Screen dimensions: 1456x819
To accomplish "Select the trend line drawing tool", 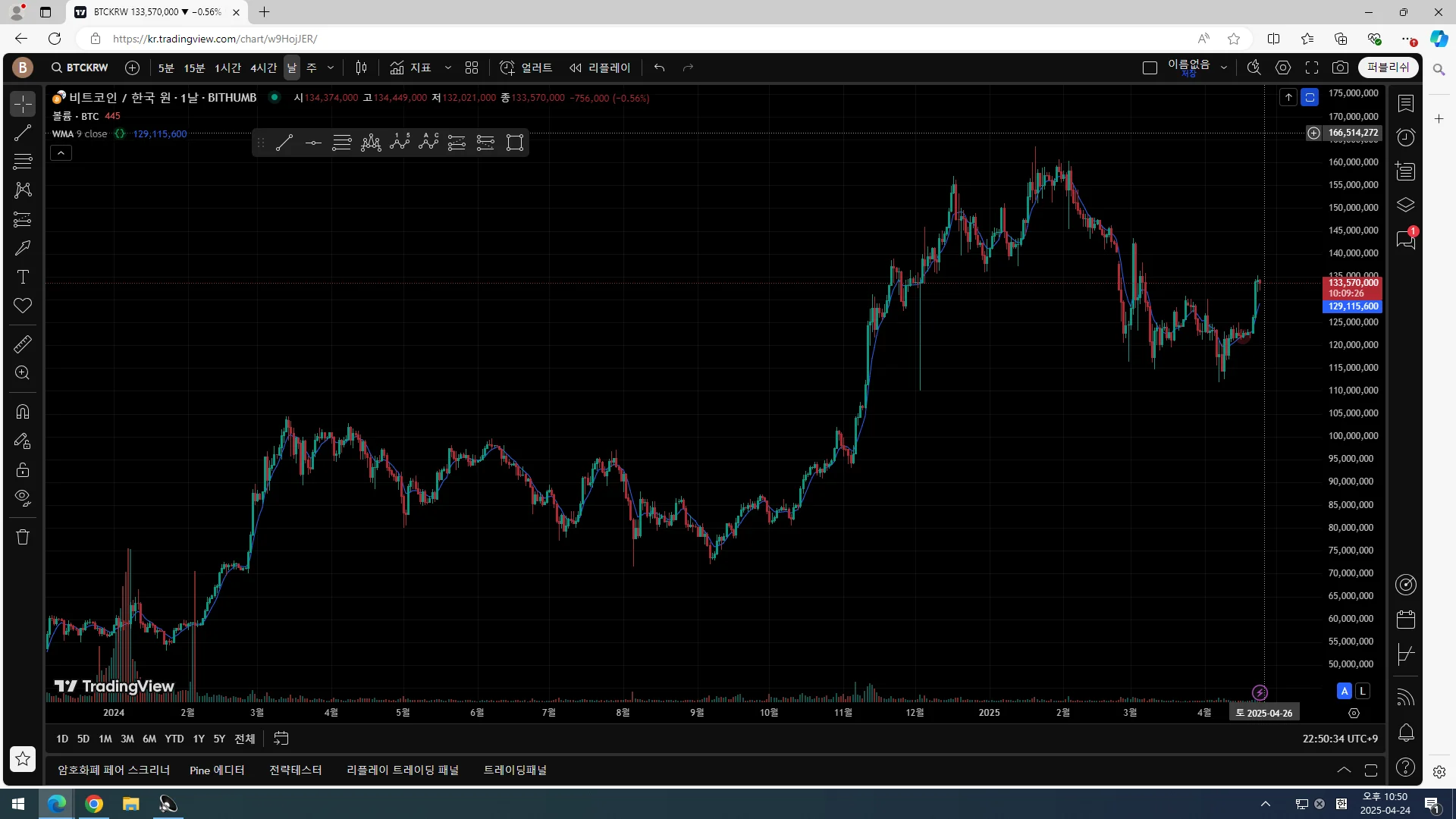I will click(23, 133).
